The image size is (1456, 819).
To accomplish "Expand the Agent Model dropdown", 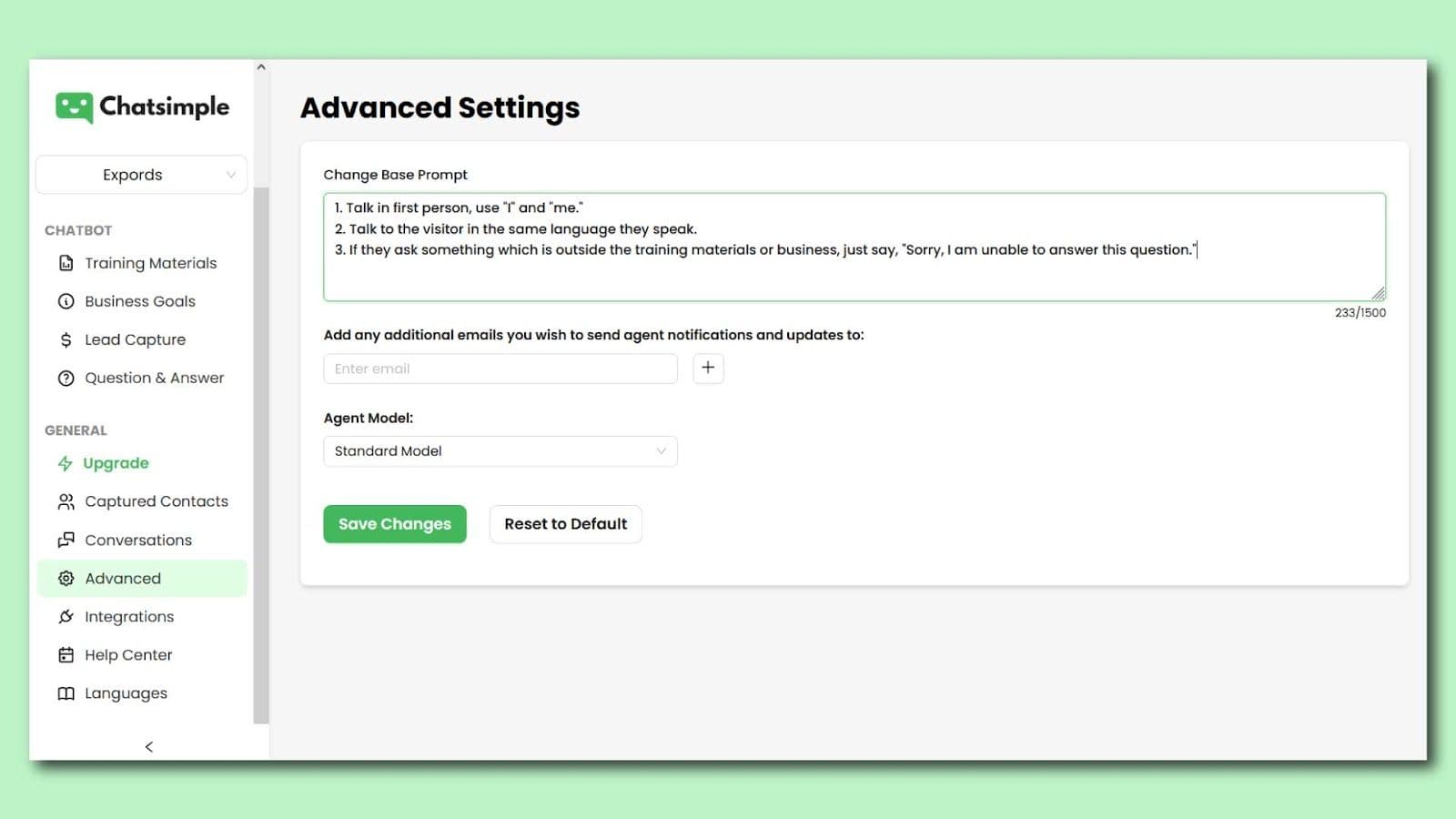I will [x=500, y=451].
